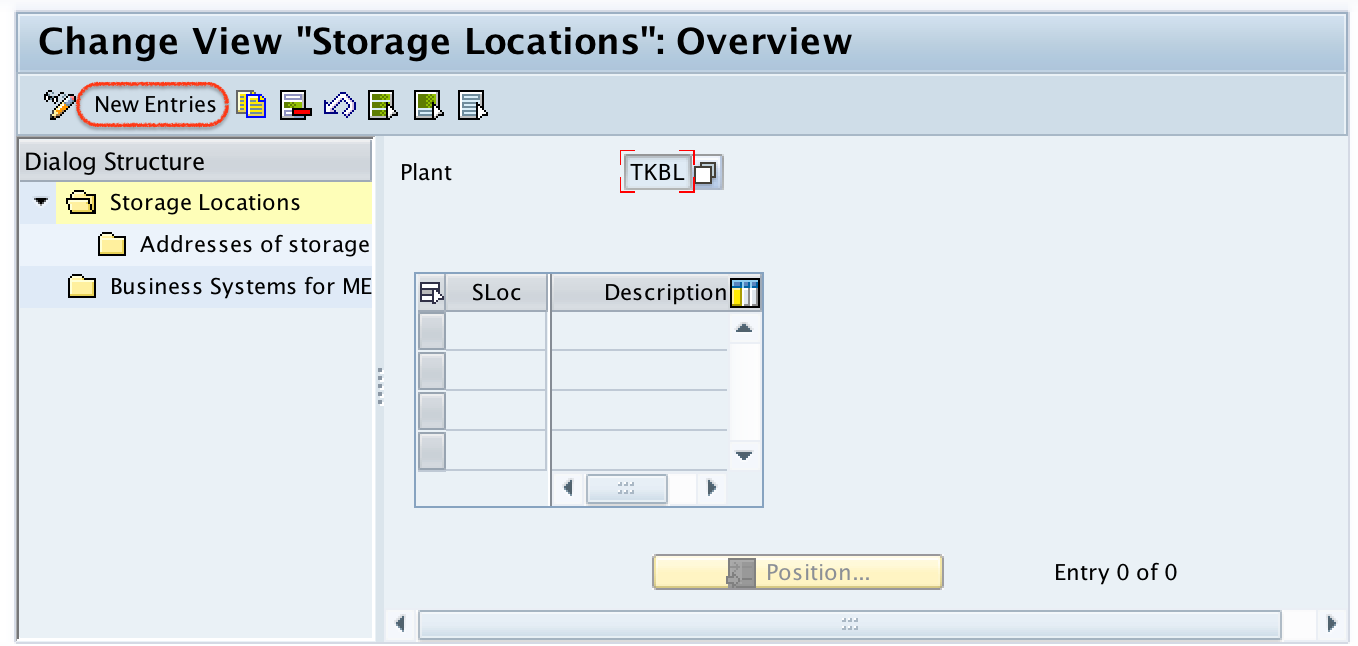The image size is (1358, 646).
Task: Click the bottom window scrollbar right arrow
Action: tap(1331, 624)
